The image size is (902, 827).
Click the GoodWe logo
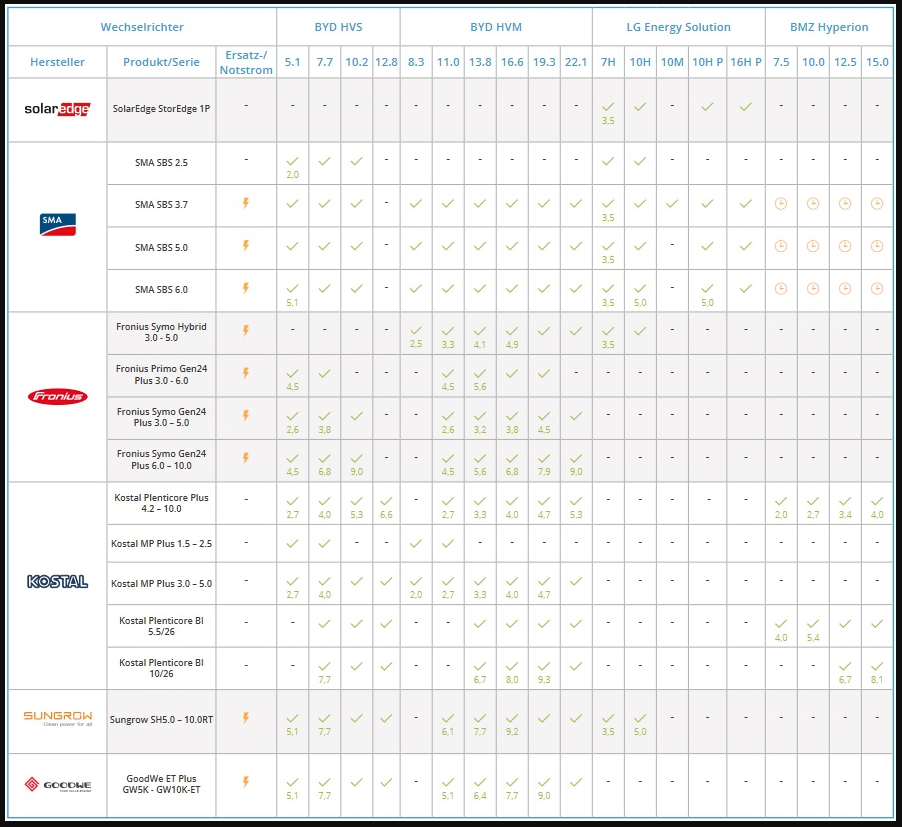click(58, 784)
